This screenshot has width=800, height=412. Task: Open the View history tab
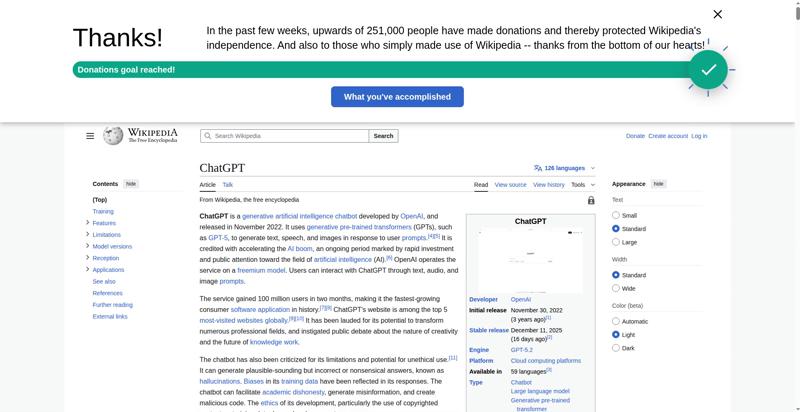pos(548,185)
